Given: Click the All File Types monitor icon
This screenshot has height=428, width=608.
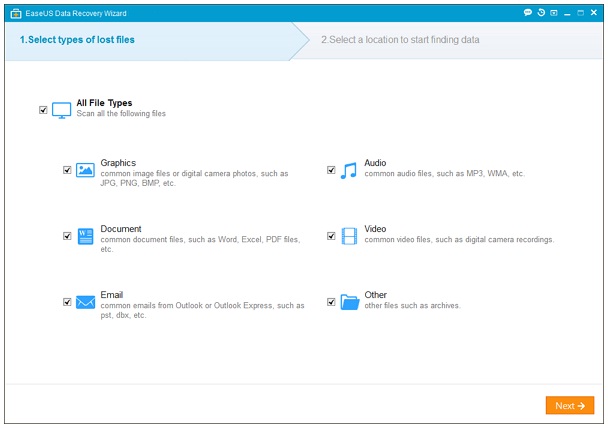Looking at the screenshot, I should [62, 110].
